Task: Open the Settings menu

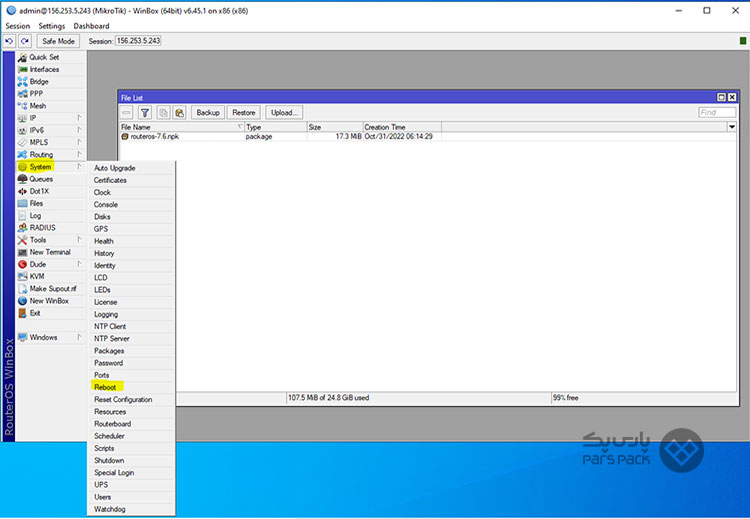Action: pos(52,26)
